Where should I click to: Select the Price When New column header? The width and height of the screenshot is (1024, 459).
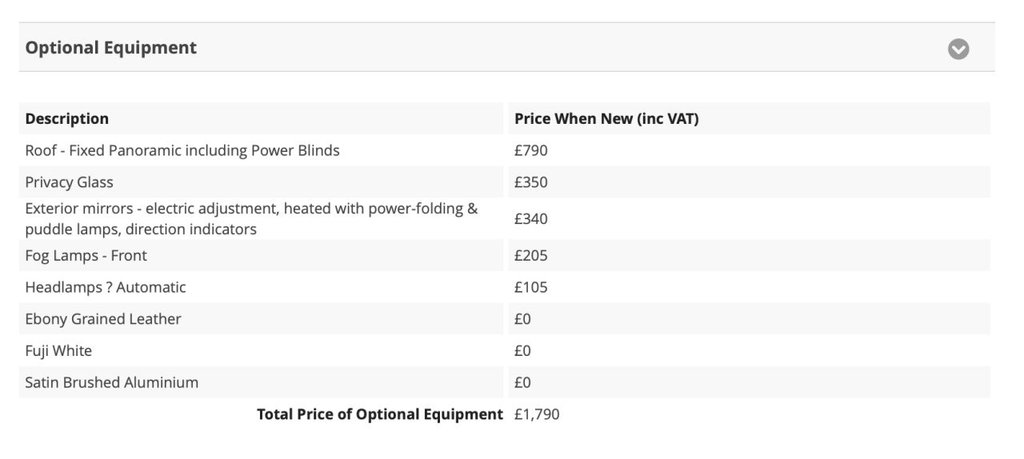pos(606,118)
